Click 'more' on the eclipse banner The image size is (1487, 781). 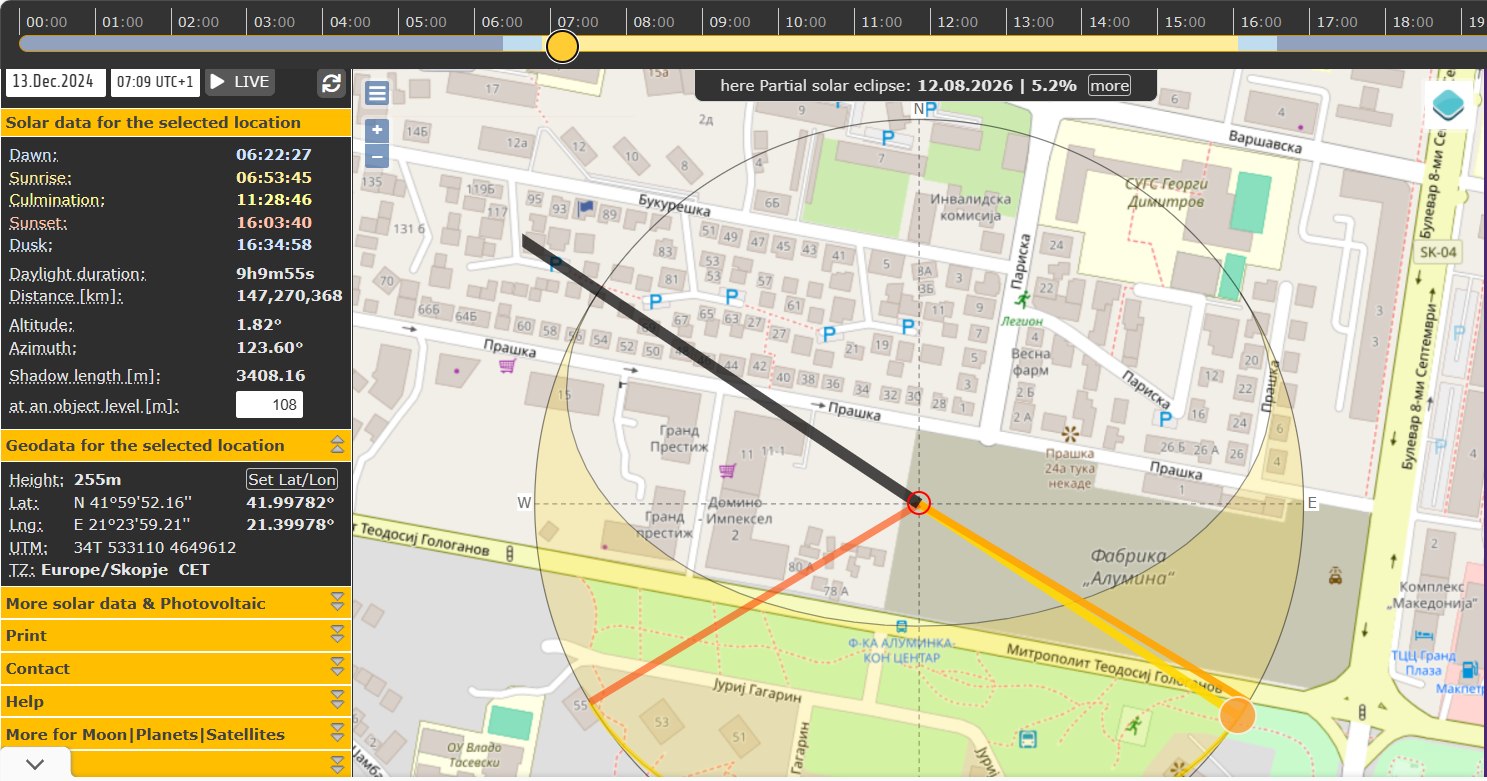(1109, 85)
